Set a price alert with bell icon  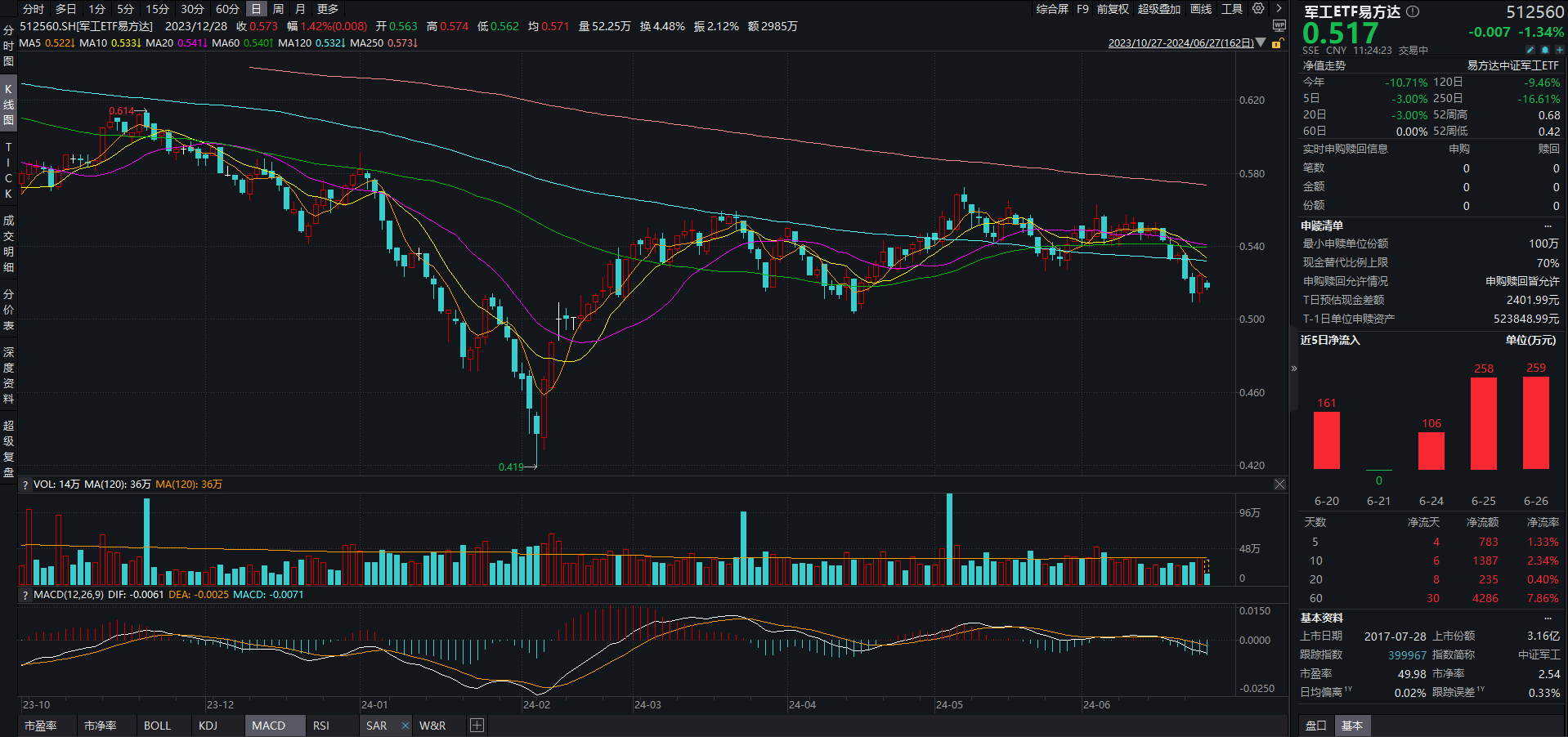coord(1544,50)
